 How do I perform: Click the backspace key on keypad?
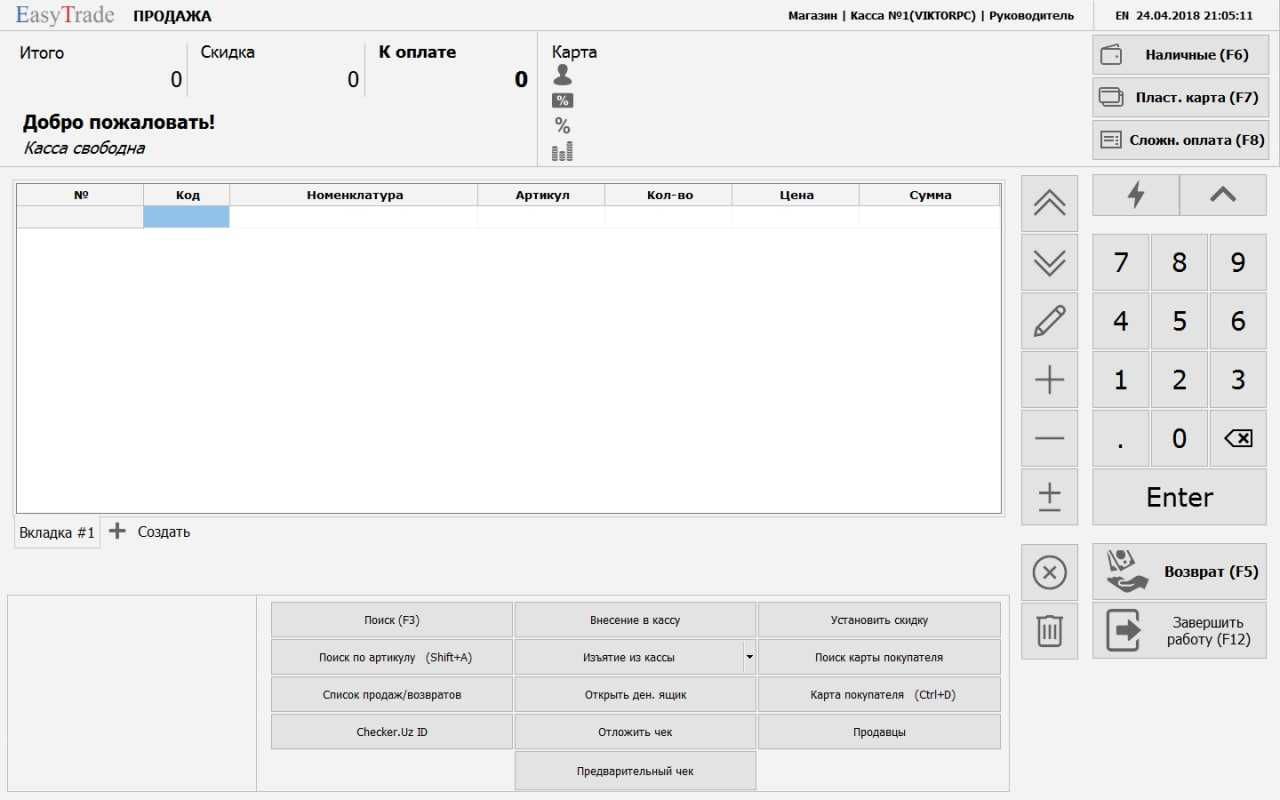pyautogui.click(x=1238, y=438)
